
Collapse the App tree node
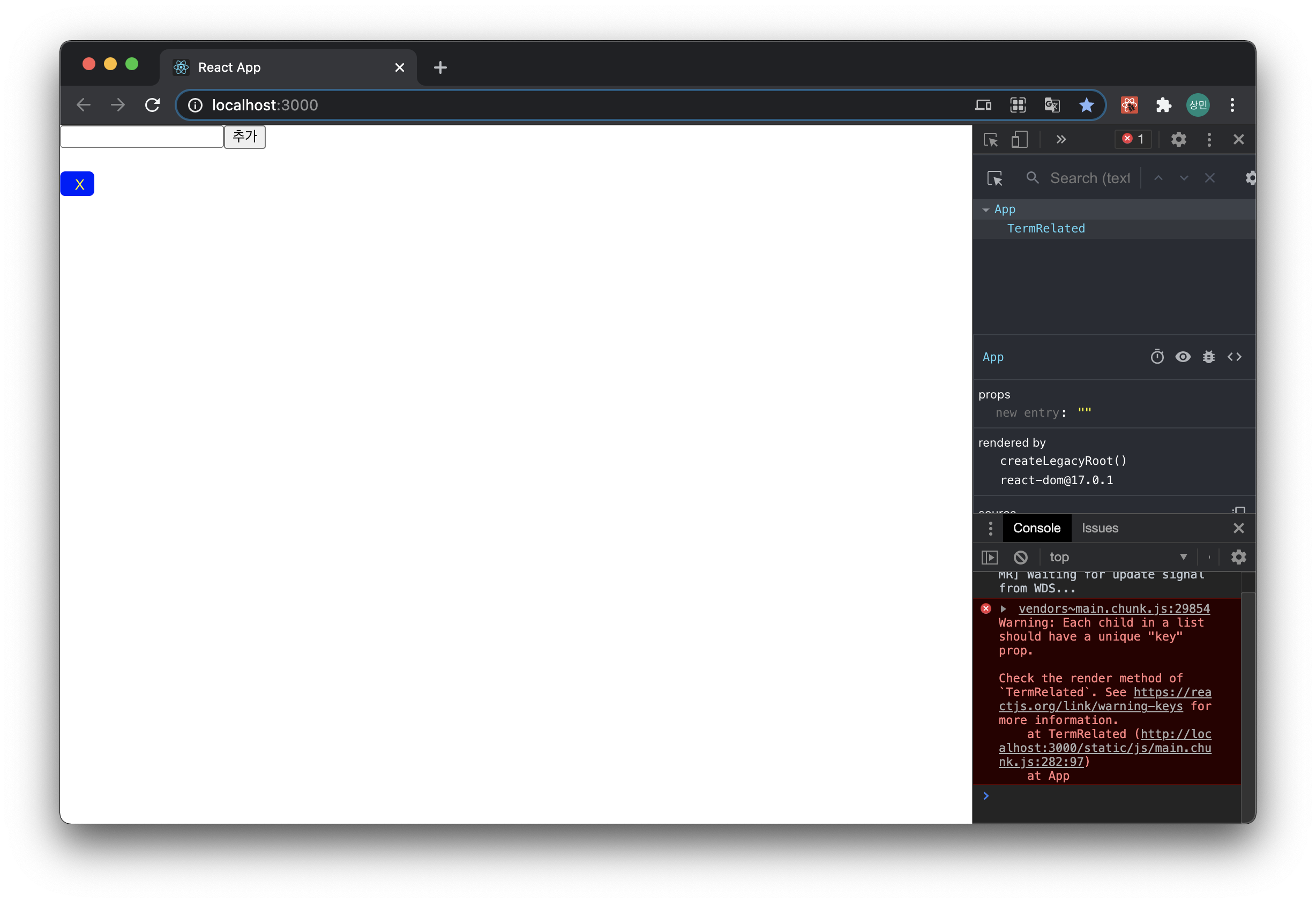pos(986,210)
